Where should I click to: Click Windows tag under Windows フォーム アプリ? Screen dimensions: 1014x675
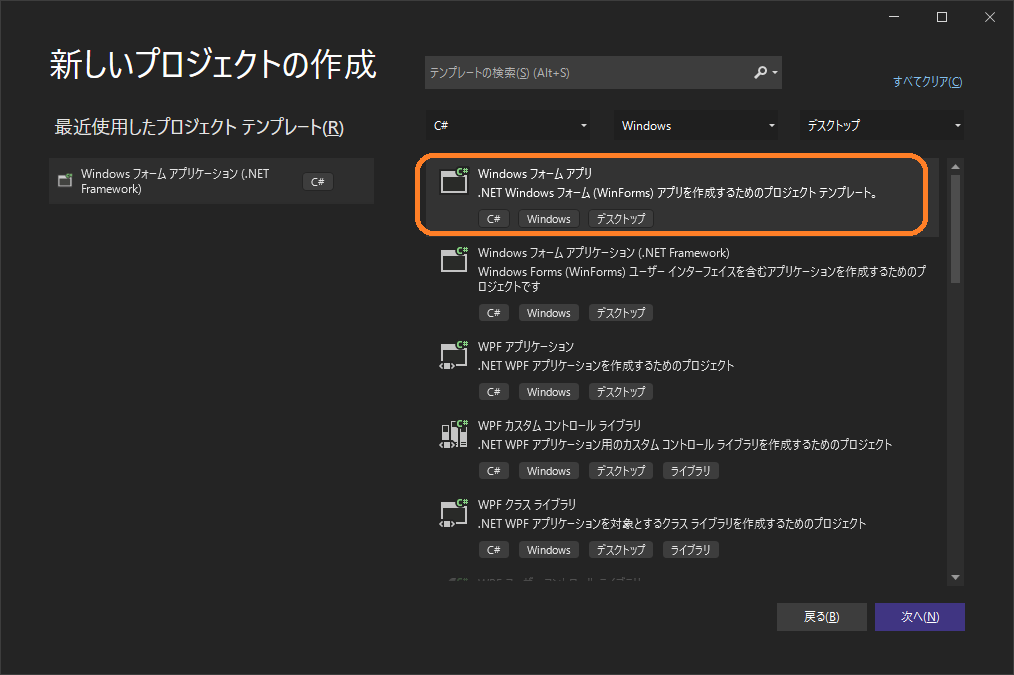click(548, 219)
